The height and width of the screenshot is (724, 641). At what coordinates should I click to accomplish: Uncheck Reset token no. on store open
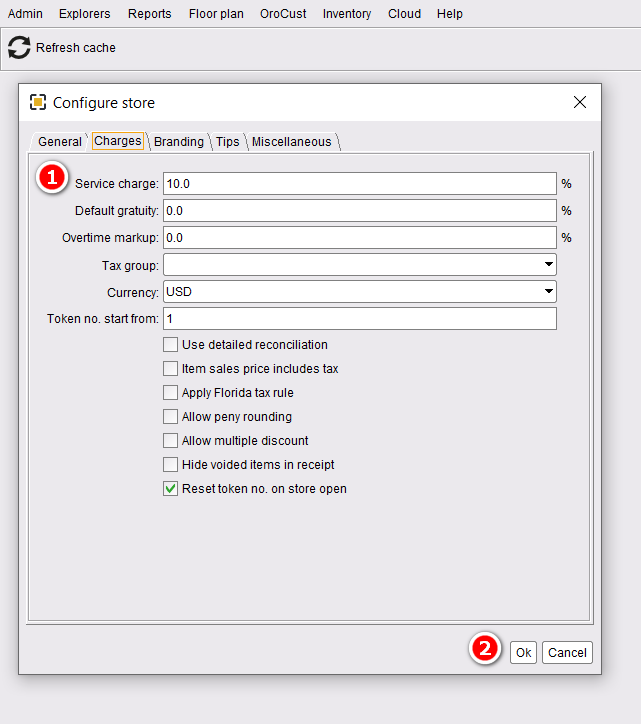[170, 489]
